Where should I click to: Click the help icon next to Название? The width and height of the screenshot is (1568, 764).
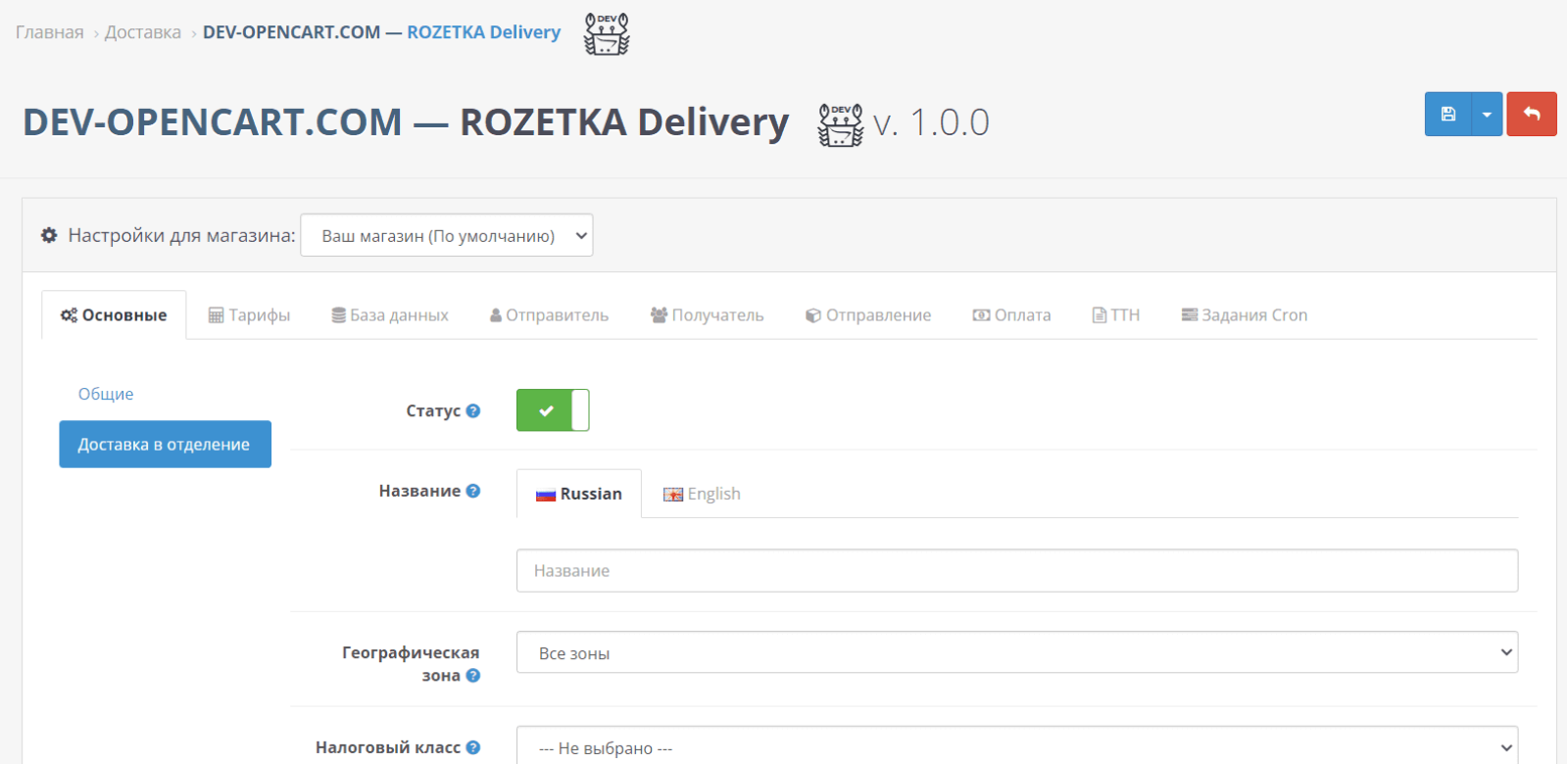(x=473, y=491)
